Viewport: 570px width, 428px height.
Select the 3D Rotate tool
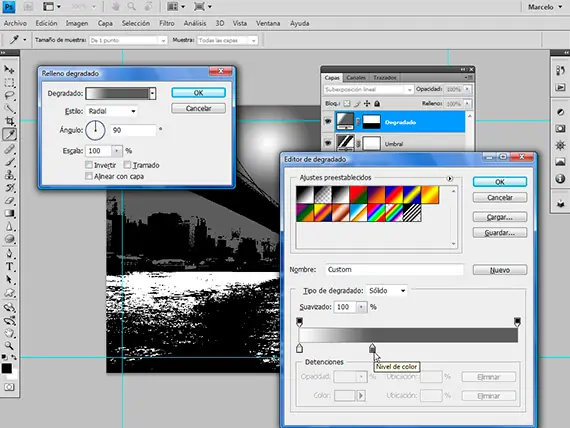point(9,308)
